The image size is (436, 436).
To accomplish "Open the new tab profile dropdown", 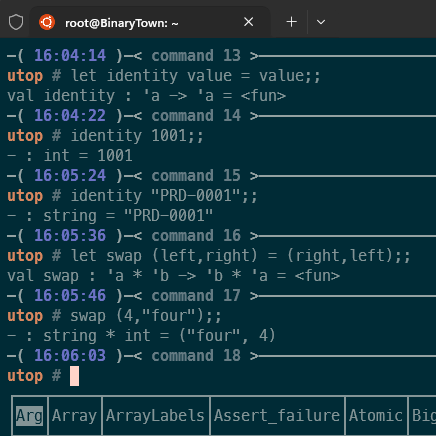I will point(321,22).
